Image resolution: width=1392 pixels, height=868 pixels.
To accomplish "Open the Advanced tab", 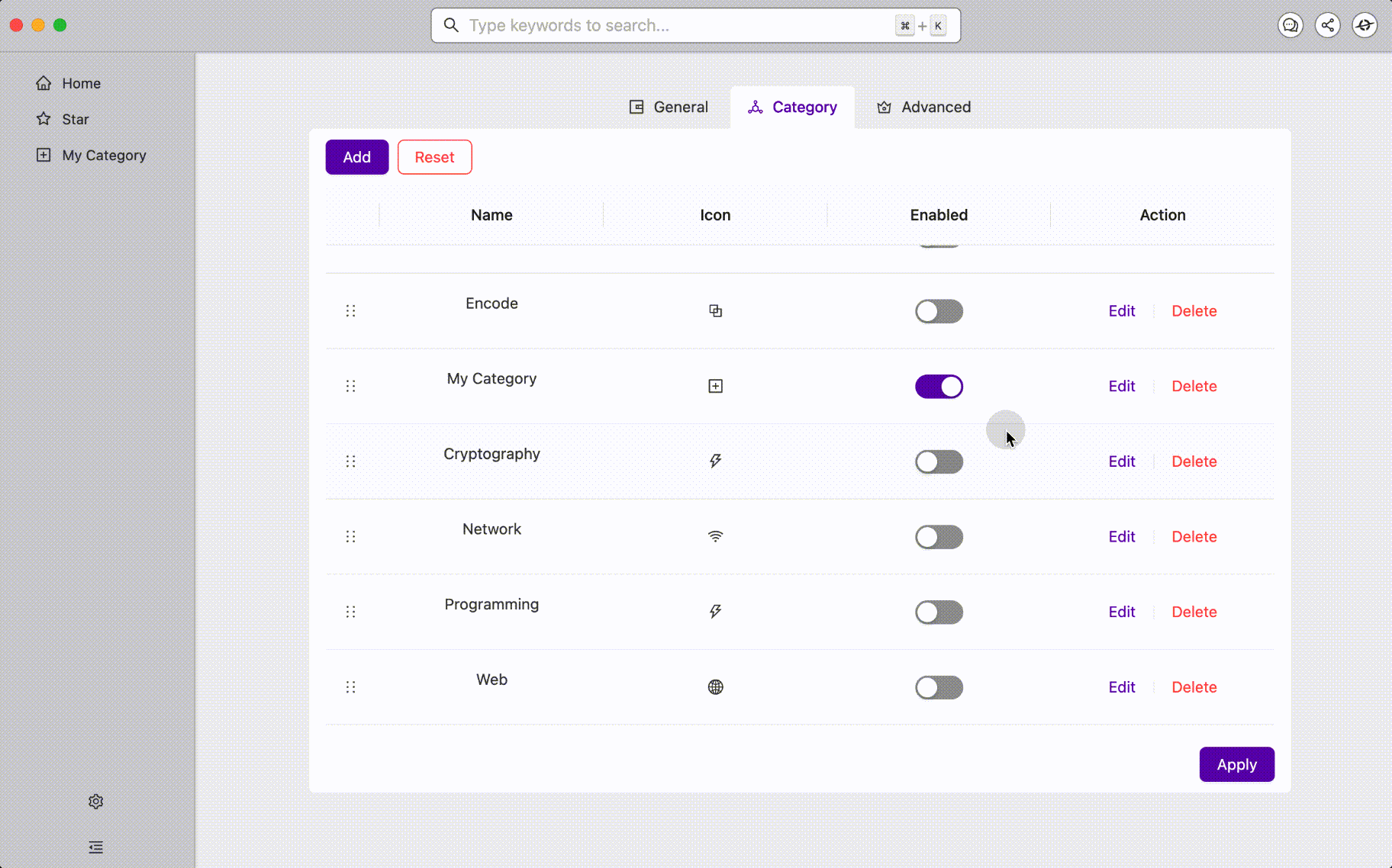I will tap(923, 107).
